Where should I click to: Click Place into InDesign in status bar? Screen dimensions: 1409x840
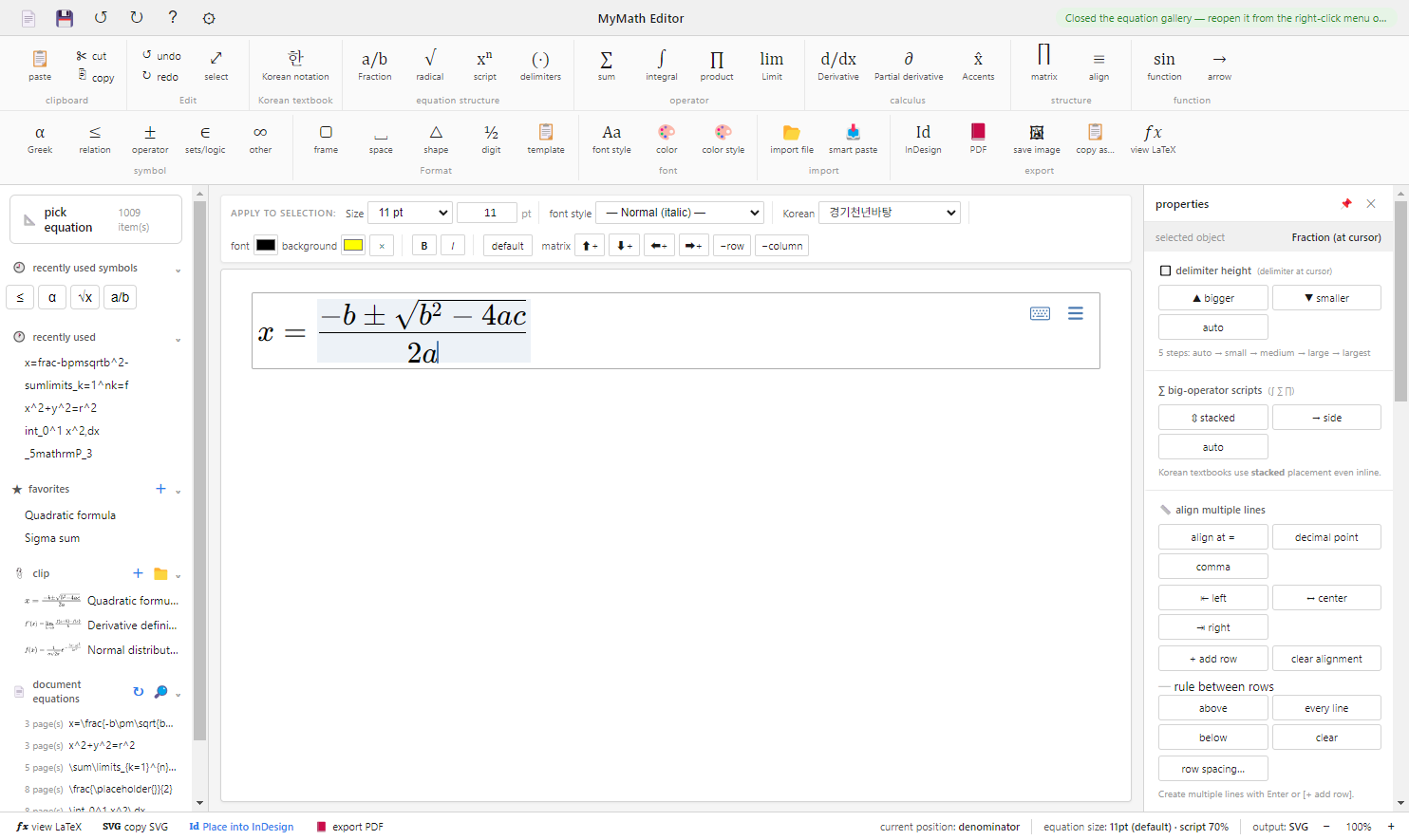241,827
